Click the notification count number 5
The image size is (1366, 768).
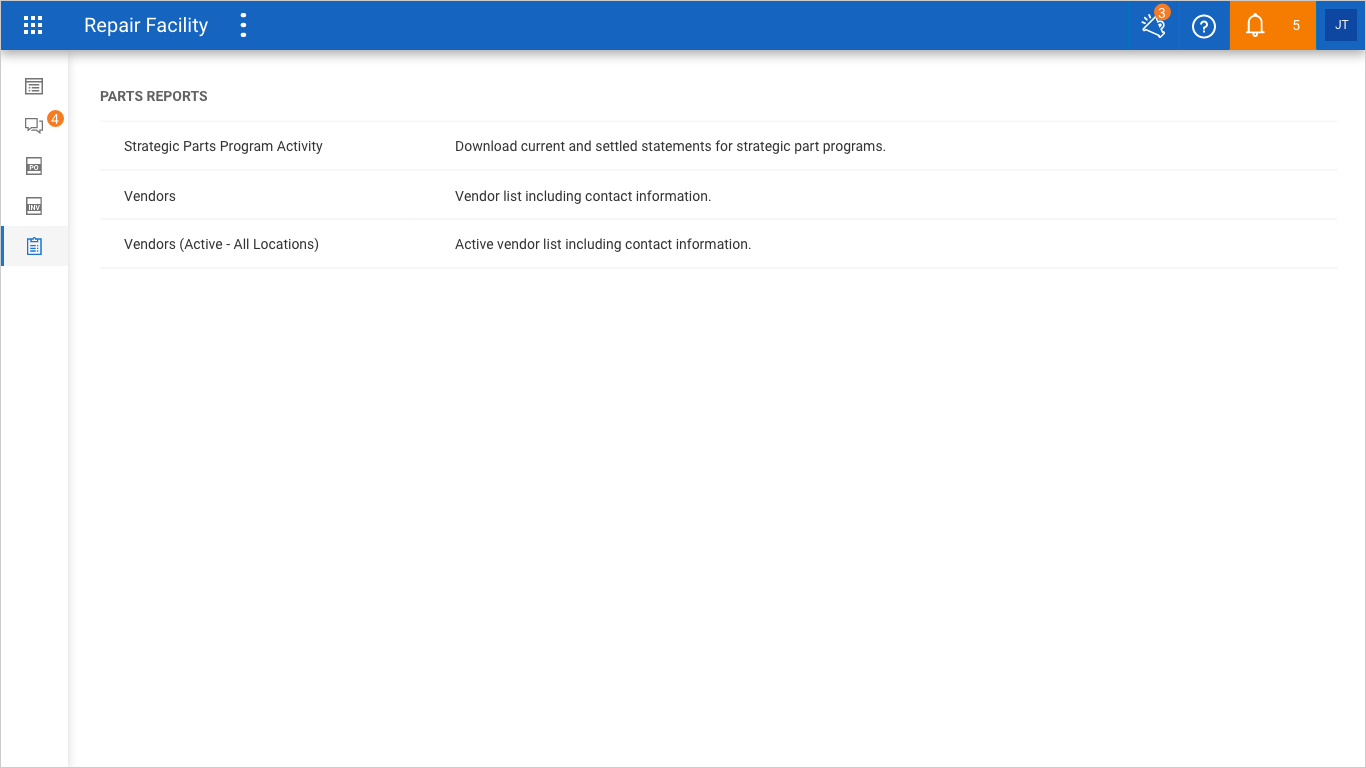pos(1296,26)
